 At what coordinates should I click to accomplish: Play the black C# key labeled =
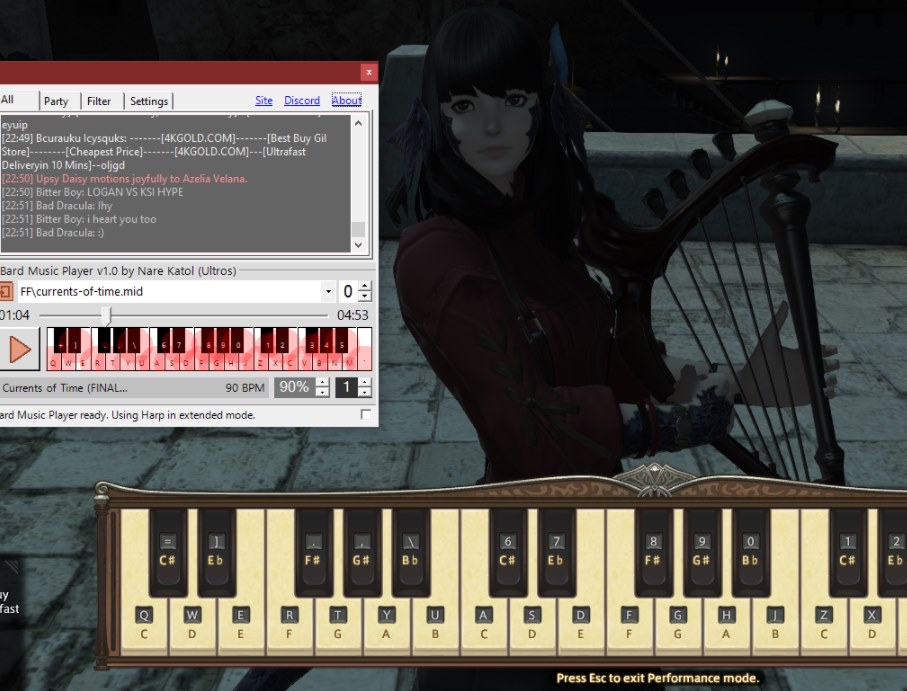point(168,552)
